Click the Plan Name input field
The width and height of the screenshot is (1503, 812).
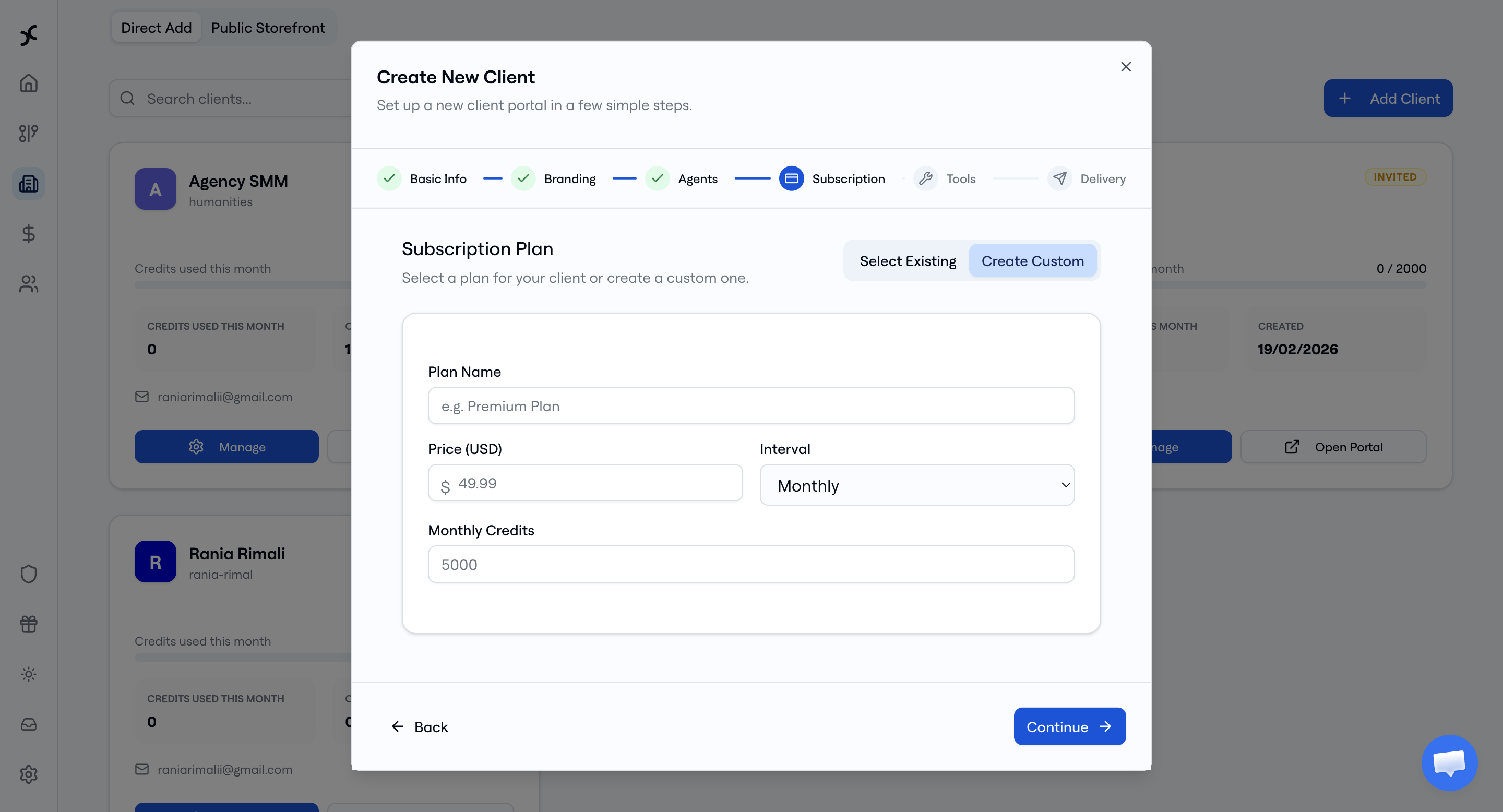751,406
